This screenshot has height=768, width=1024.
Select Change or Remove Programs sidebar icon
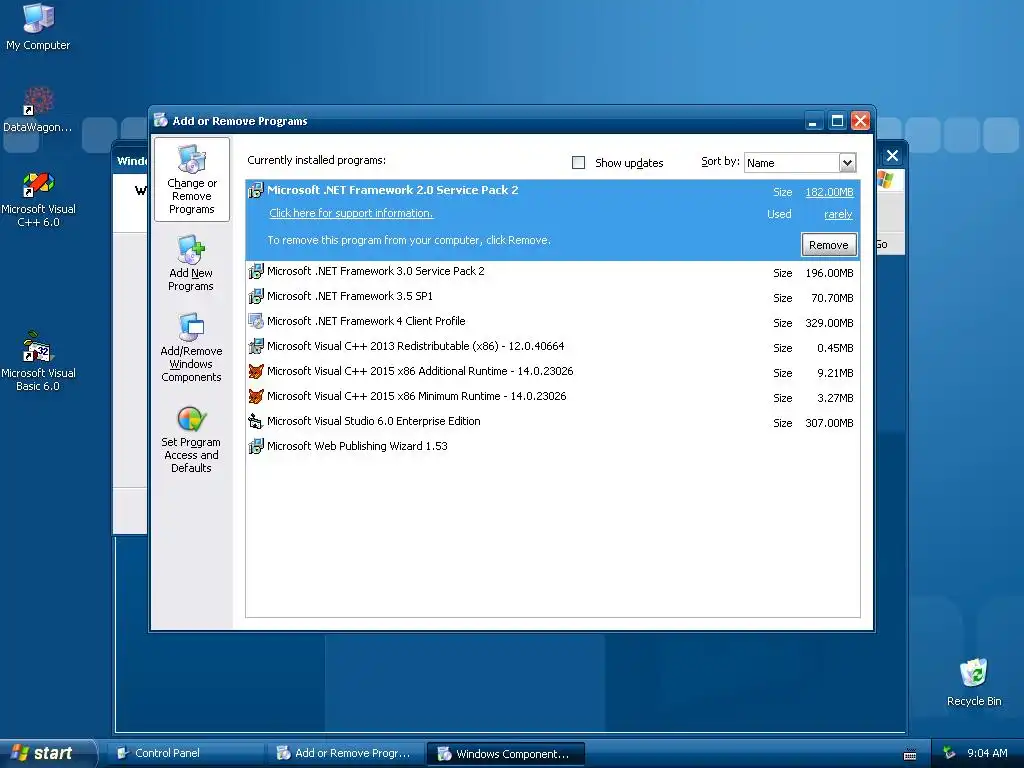(x=191, y=179)
